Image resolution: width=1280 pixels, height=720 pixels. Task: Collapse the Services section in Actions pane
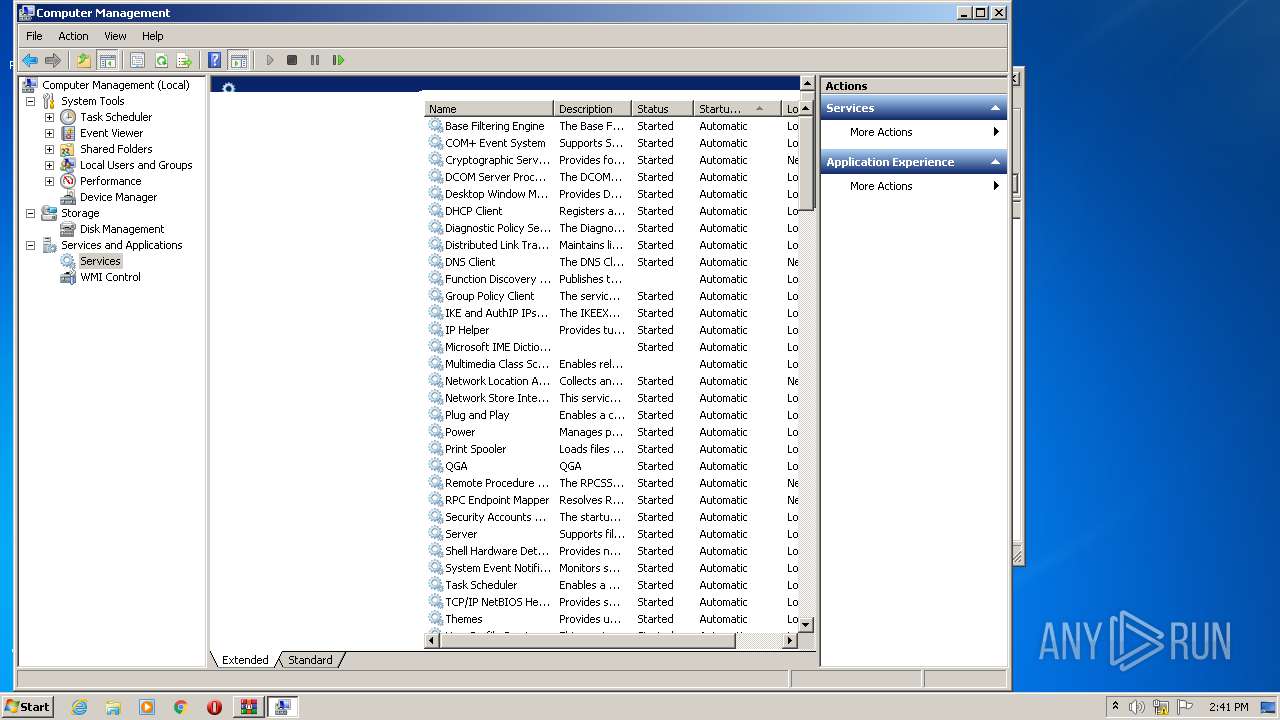(995, 108)
